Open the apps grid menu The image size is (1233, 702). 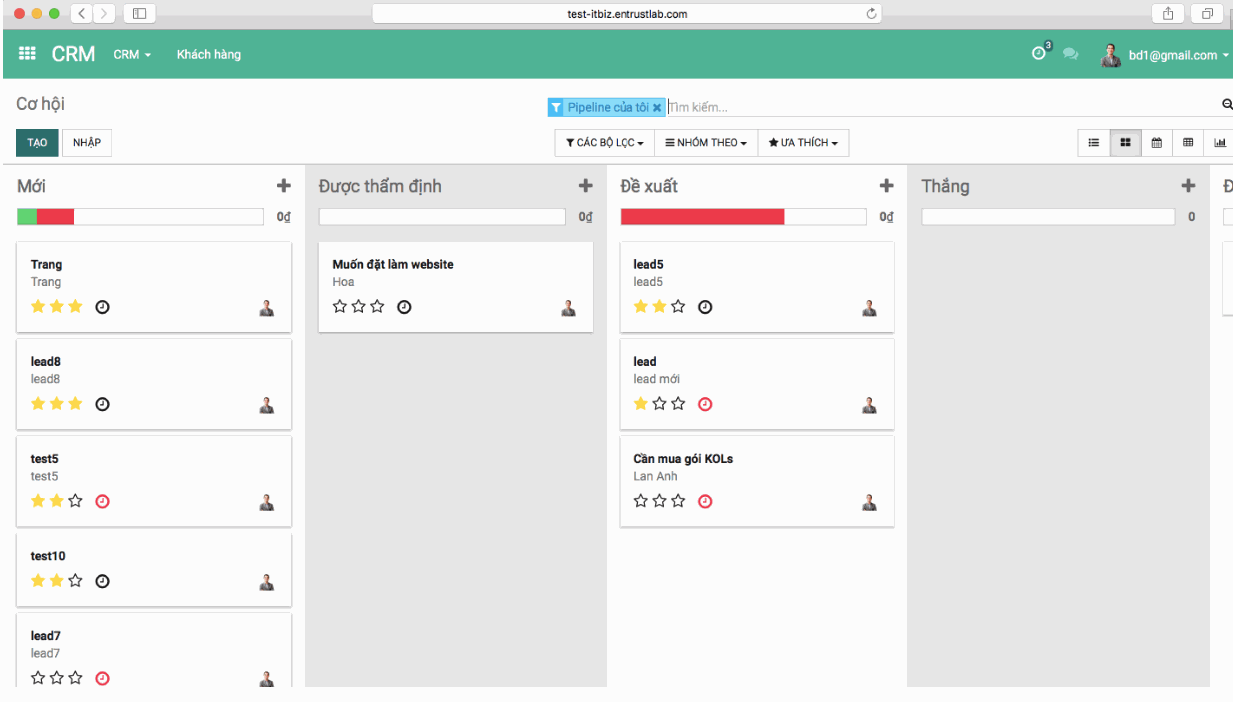point(27,54)
